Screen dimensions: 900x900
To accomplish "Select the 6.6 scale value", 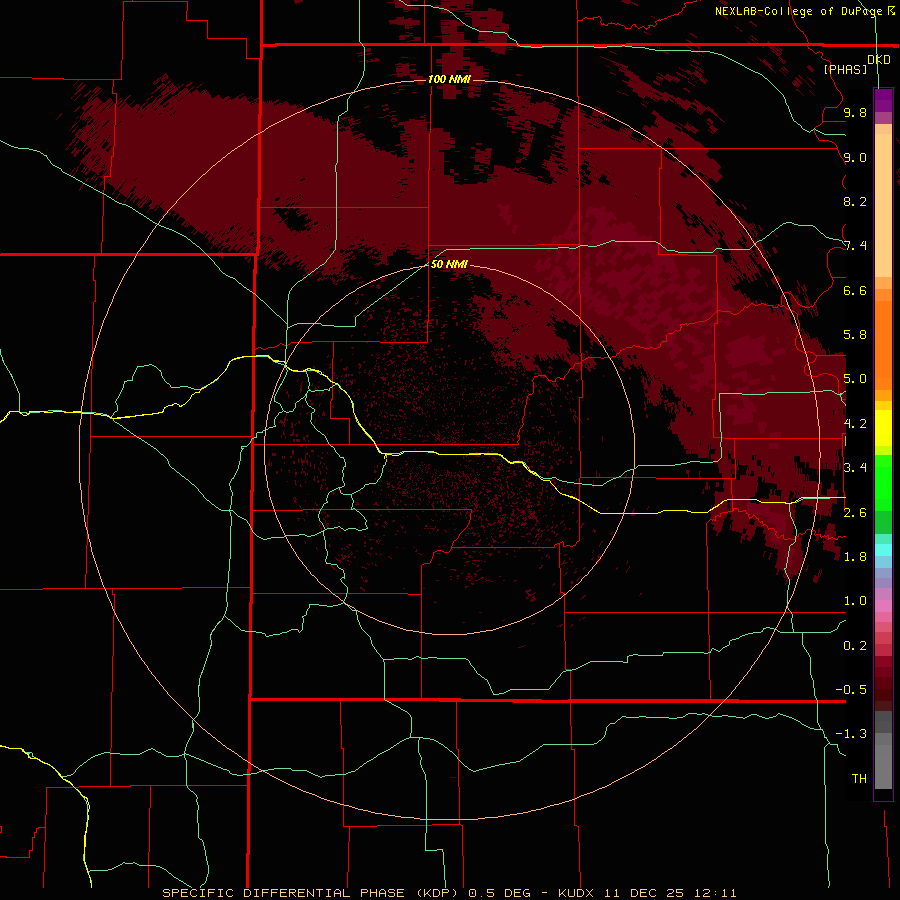I will [855, 290].
